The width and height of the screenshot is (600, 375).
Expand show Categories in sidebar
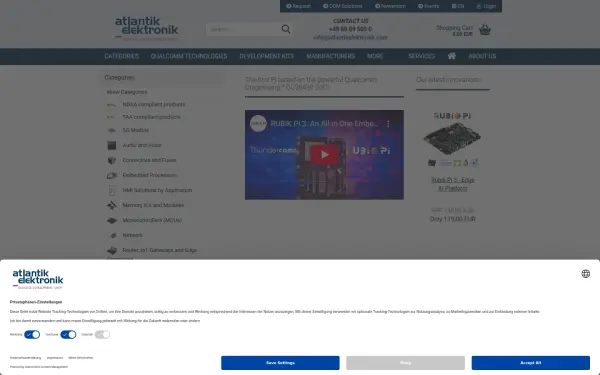tap(127, 92)
